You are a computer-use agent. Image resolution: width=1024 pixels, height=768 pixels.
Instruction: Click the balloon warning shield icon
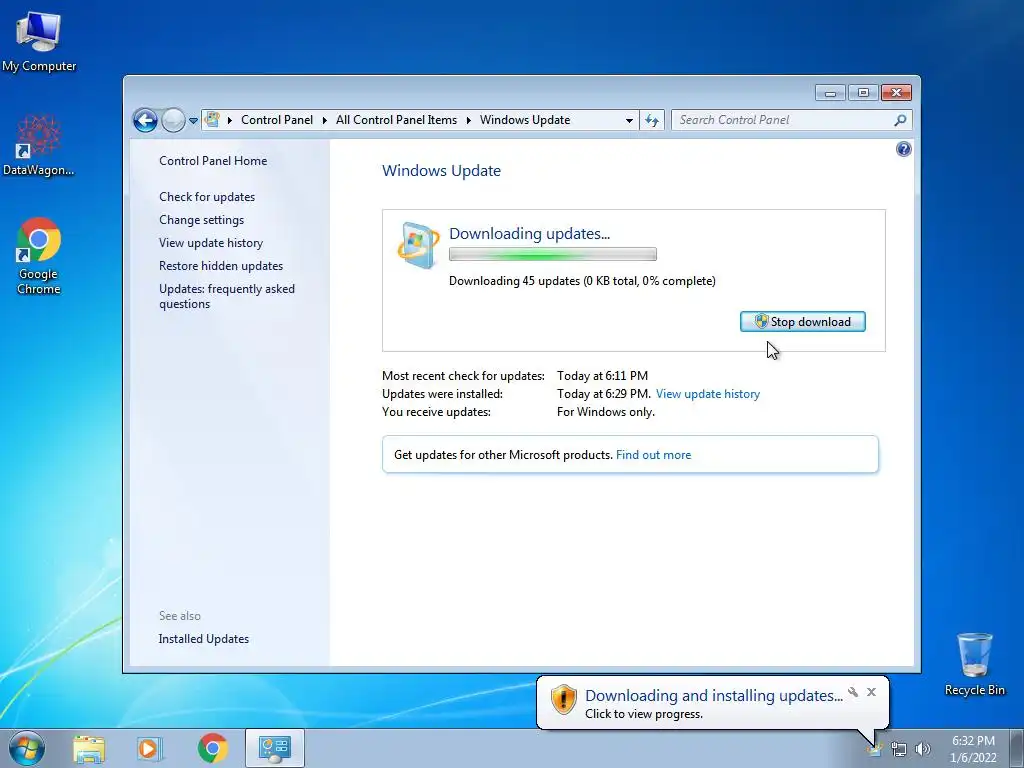(563, 699)
